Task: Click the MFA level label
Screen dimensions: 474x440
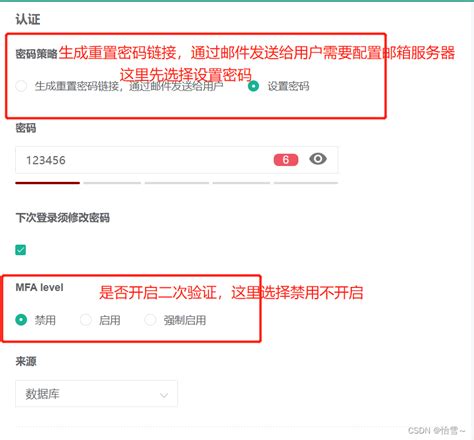Action: pyautogui.click(x=39, y=287)
